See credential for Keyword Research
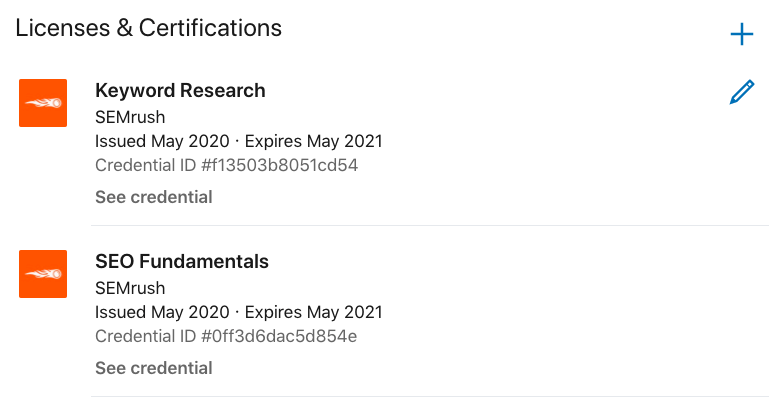This screenshot has width=769, height=399. click(154, 197)
